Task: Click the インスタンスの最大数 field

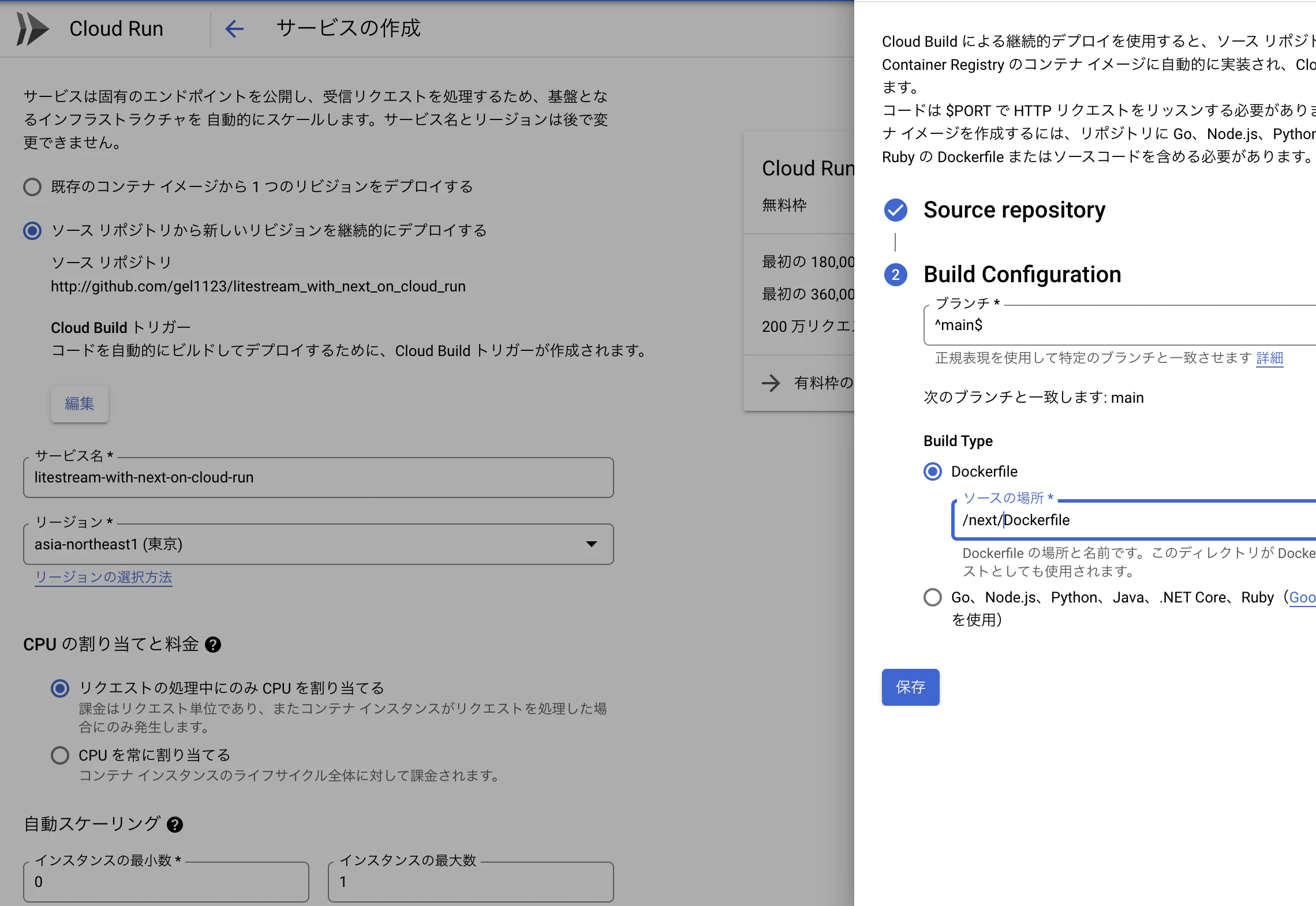Action: click(x=470, y=882)
